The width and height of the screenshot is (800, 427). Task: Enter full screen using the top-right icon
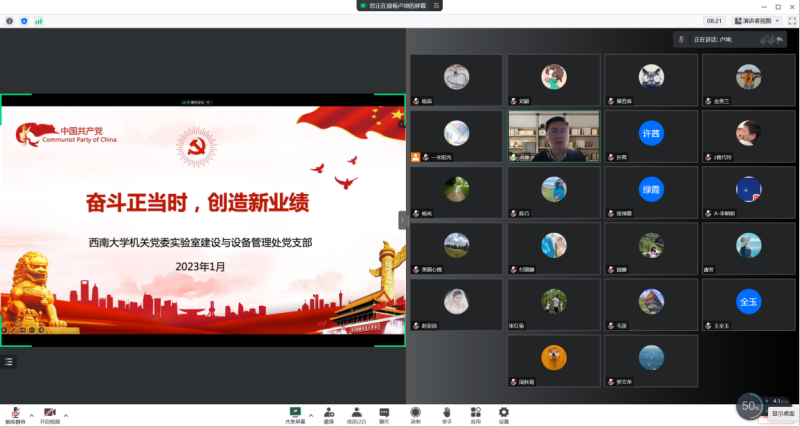(792, 21)
